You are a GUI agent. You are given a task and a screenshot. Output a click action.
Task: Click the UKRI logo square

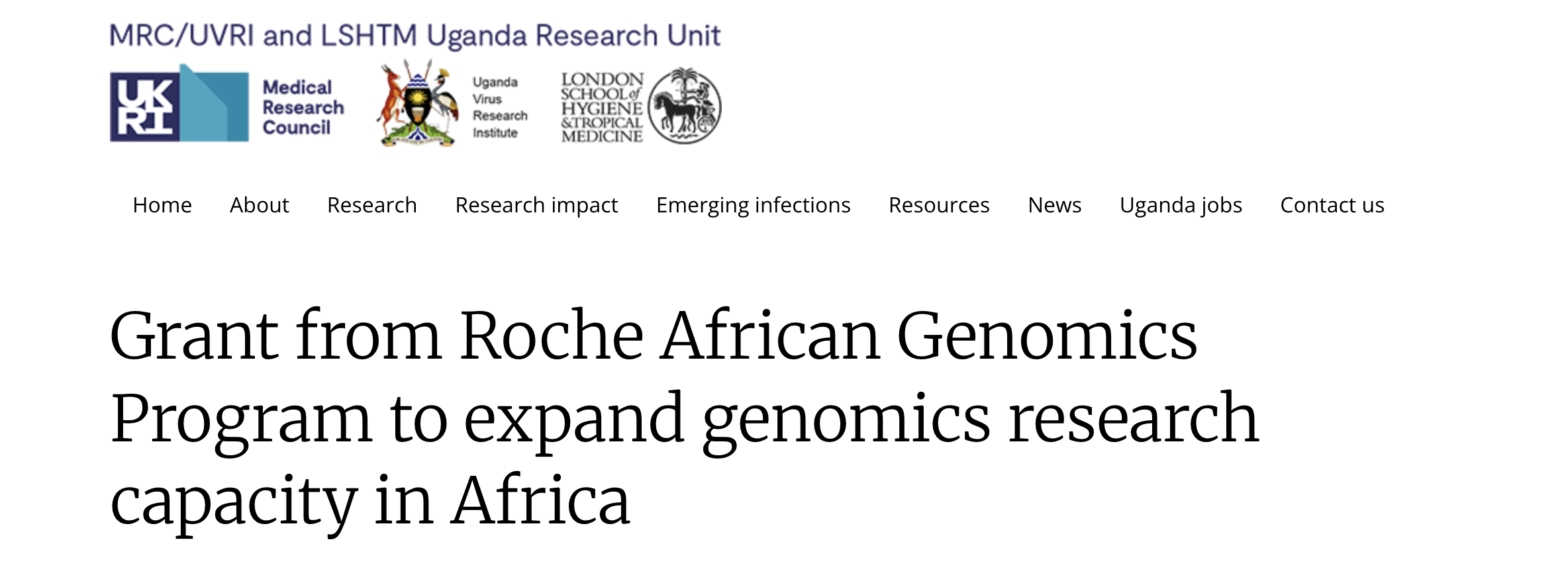click(144, 107)
